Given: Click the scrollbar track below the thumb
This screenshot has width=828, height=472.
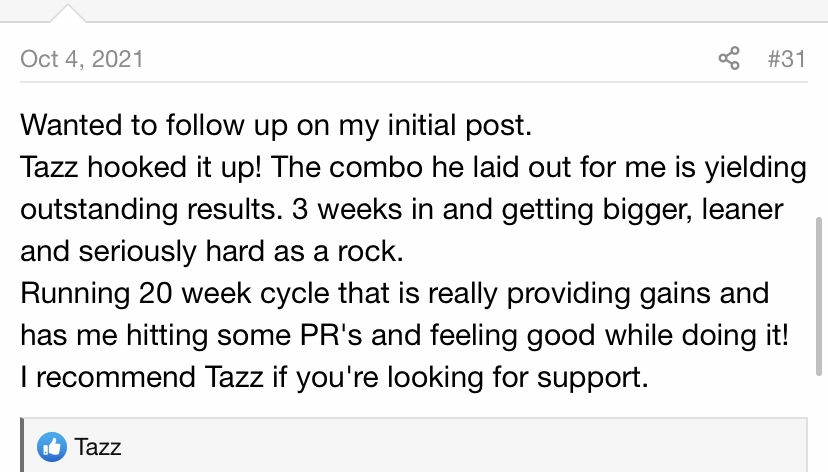Looking at the screenshot, I should tap(819, 422).
